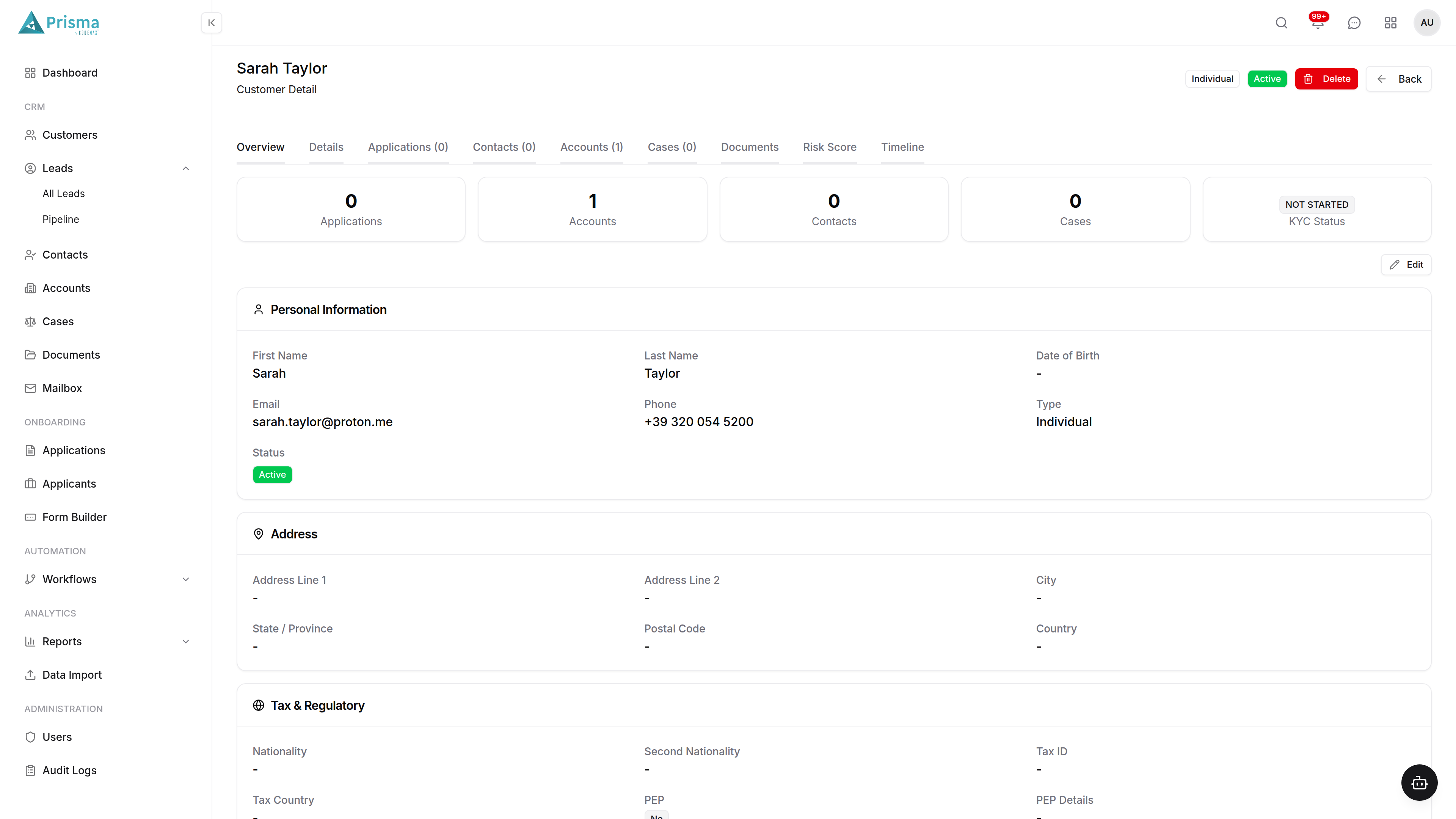Click the Last Name value Taylor
The height and width of the screenshot is (819, 1456).
click(x=662, y=373)
